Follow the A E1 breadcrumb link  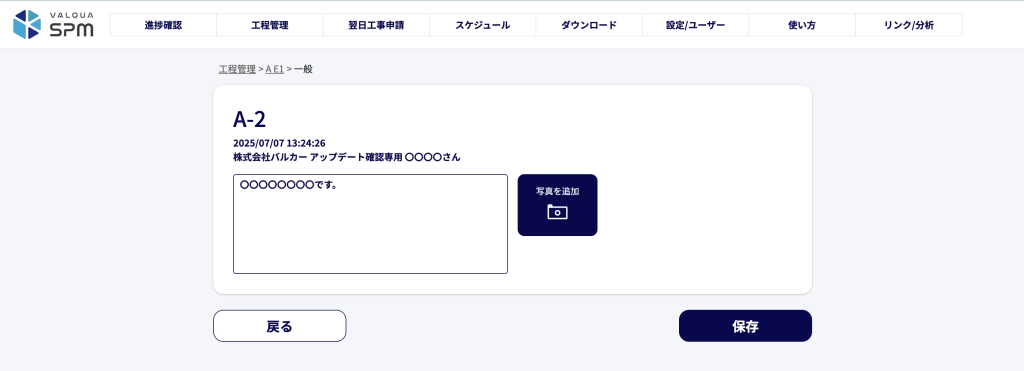pyautogui.click(x=274, y=69)
